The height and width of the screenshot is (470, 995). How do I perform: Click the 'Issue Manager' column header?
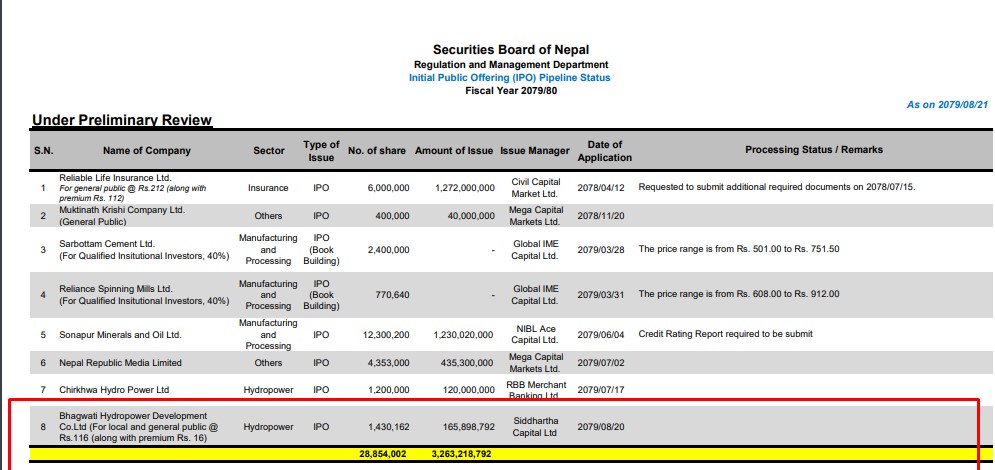click(x=534, y=151)
